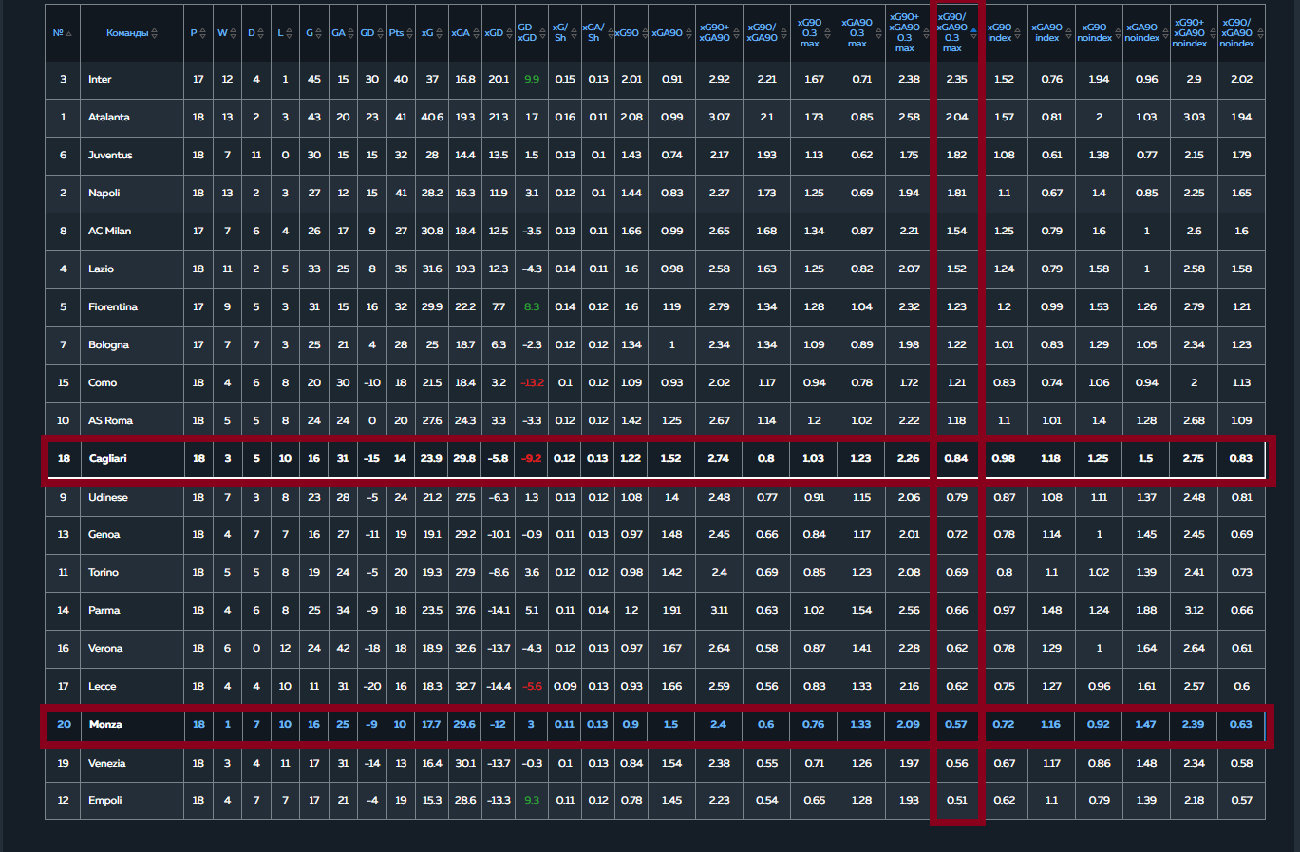Sort by Pts column header

tap(399, 33)
